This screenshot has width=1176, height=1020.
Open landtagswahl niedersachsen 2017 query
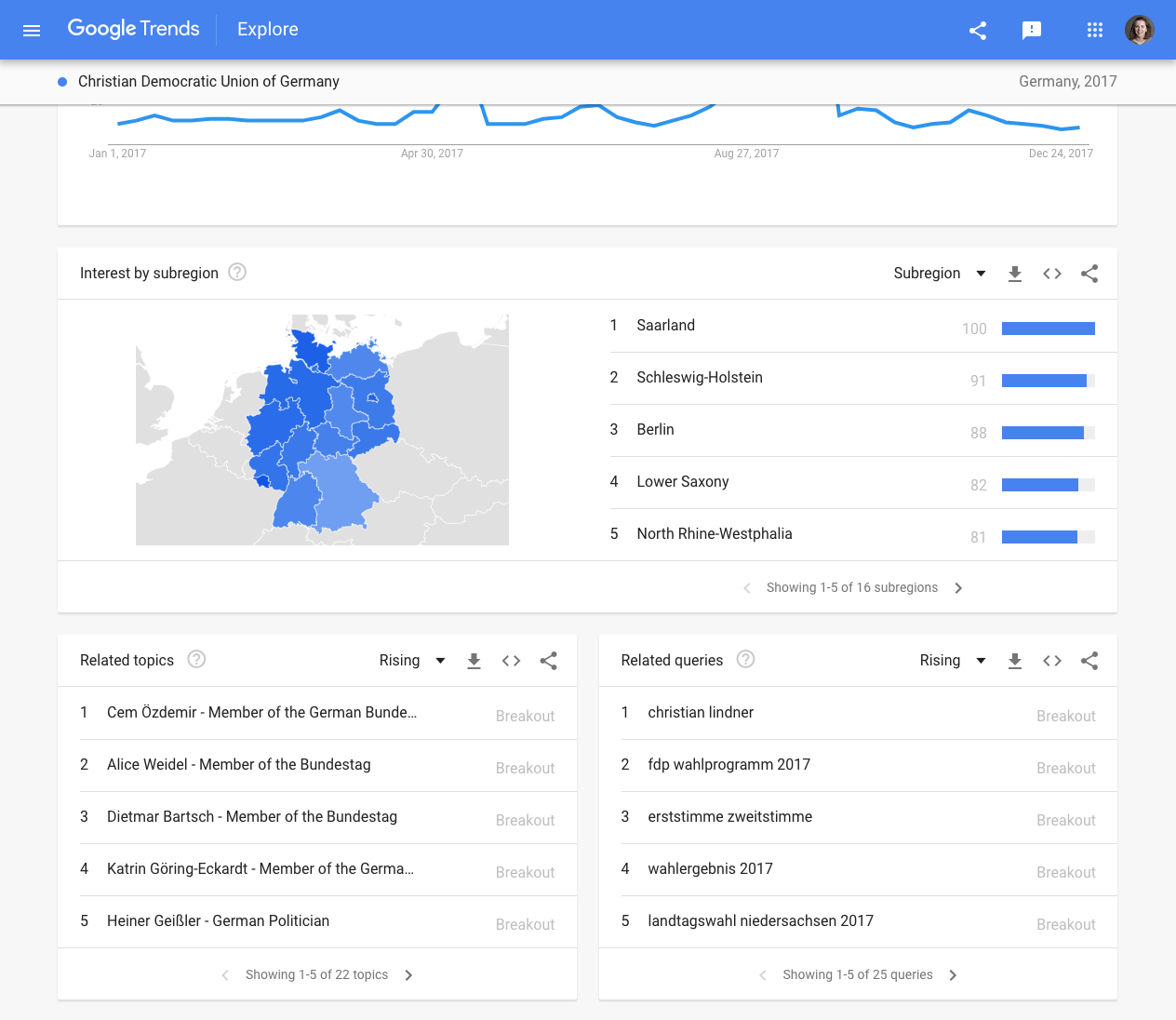(x=869, y=921)
